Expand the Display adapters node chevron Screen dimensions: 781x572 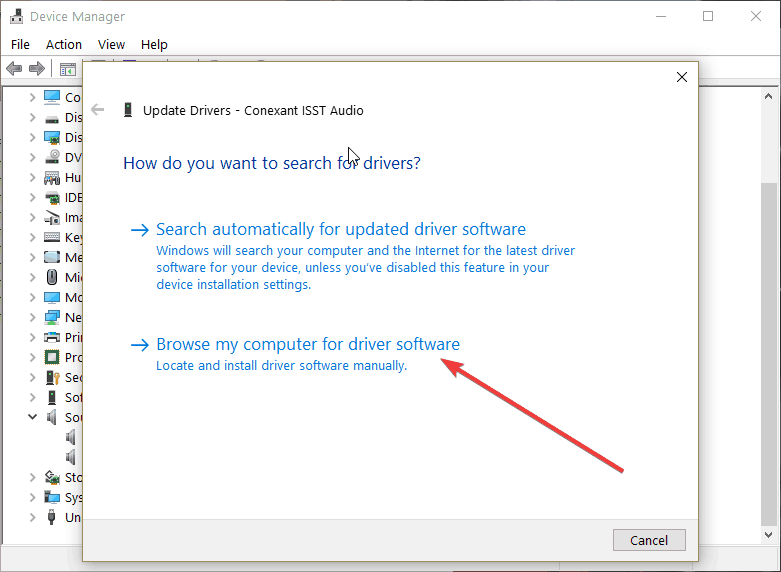click(32, 137)
